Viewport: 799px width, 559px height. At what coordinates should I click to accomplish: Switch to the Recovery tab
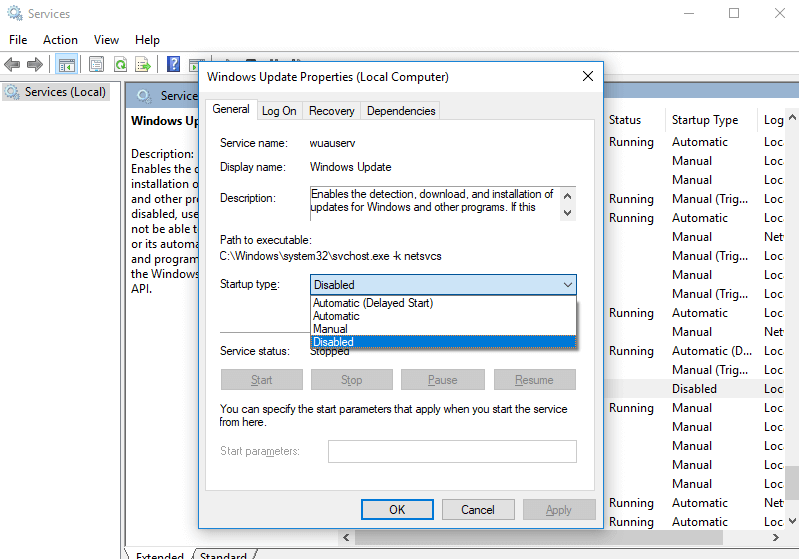click(331, 111)
